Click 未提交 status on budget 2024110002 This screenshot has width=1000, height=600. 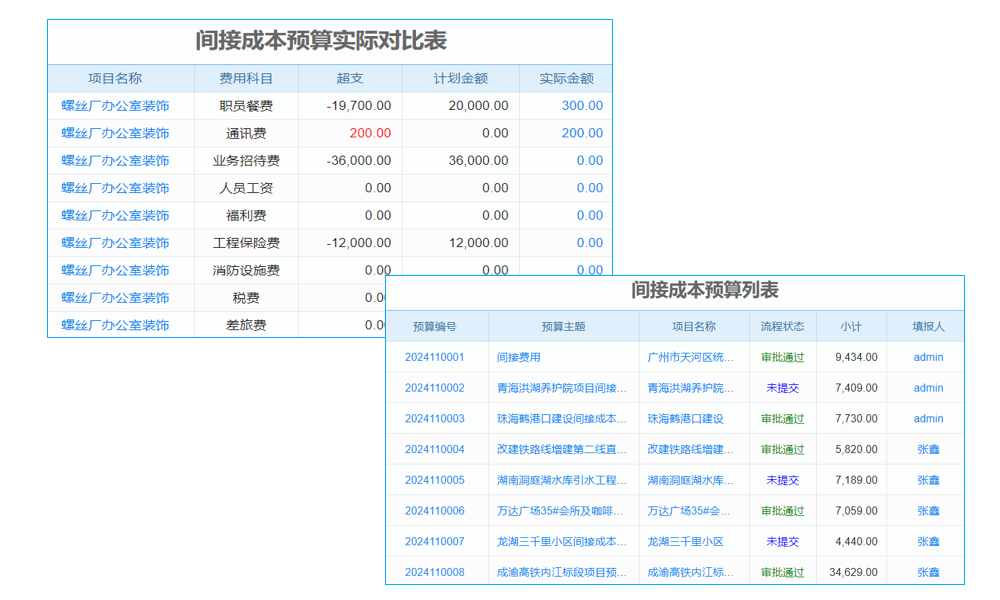(781, 387)
